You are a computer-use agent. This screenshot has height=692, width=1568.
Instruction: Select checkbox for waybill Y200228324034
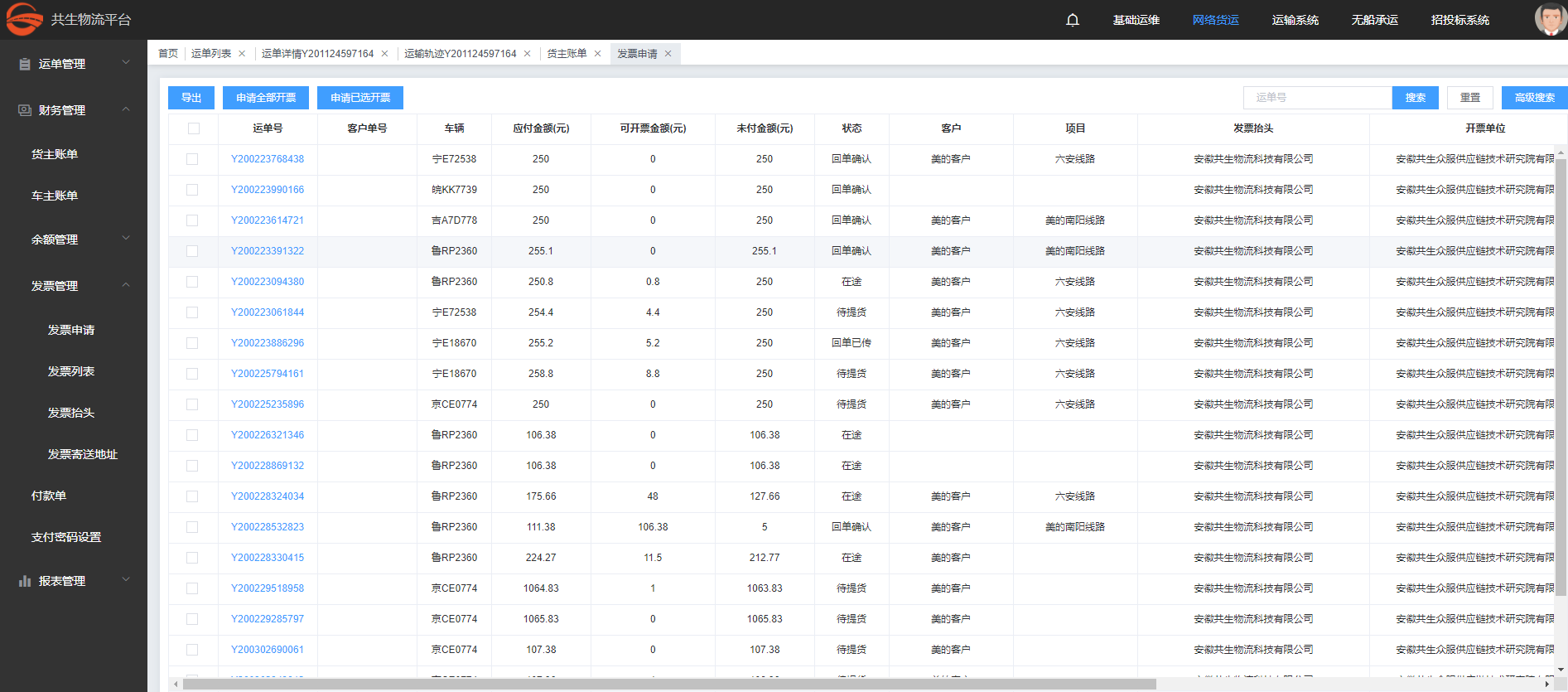(192, 496)
